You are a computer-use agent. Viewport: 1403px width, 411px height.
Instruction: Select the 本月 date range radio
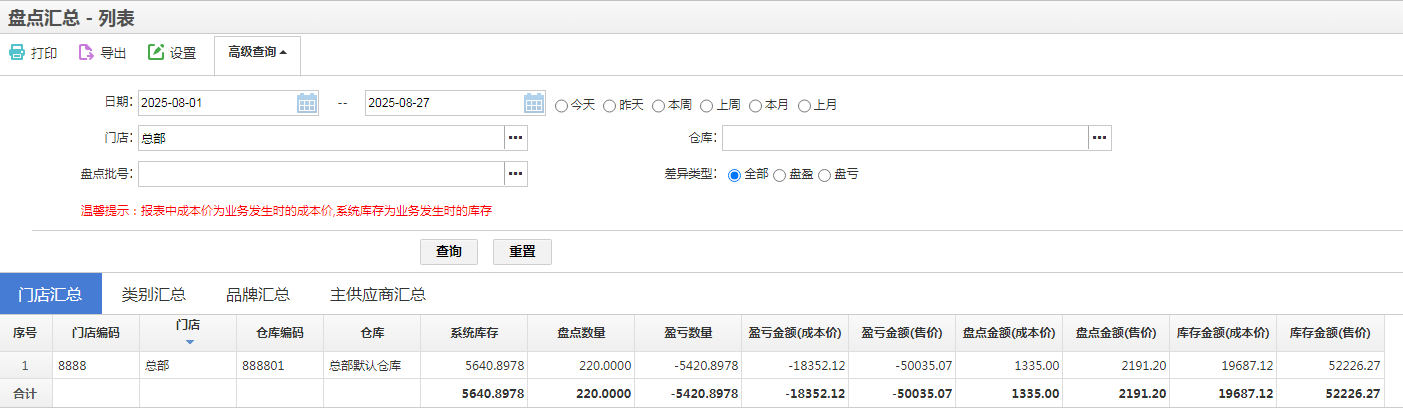[x=755, y=105]
